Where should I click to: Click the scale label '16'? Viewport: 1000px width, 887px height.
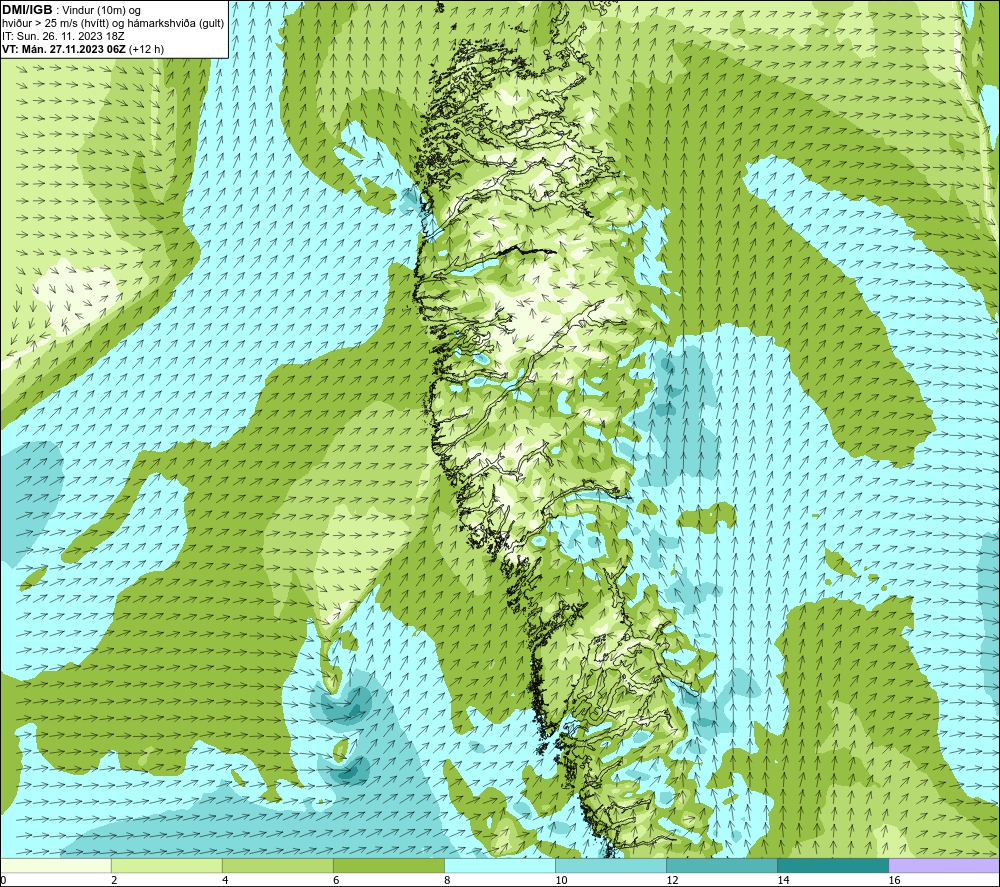coord(894,880)
